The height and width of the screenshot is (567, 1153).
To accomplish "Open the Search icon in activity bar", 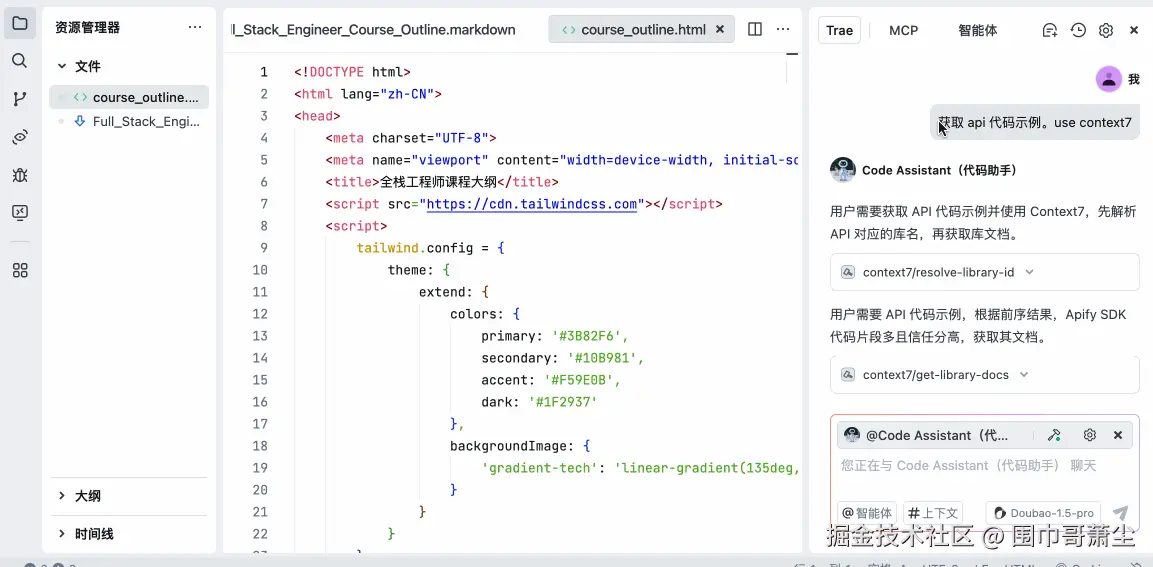I will [20, 60].
